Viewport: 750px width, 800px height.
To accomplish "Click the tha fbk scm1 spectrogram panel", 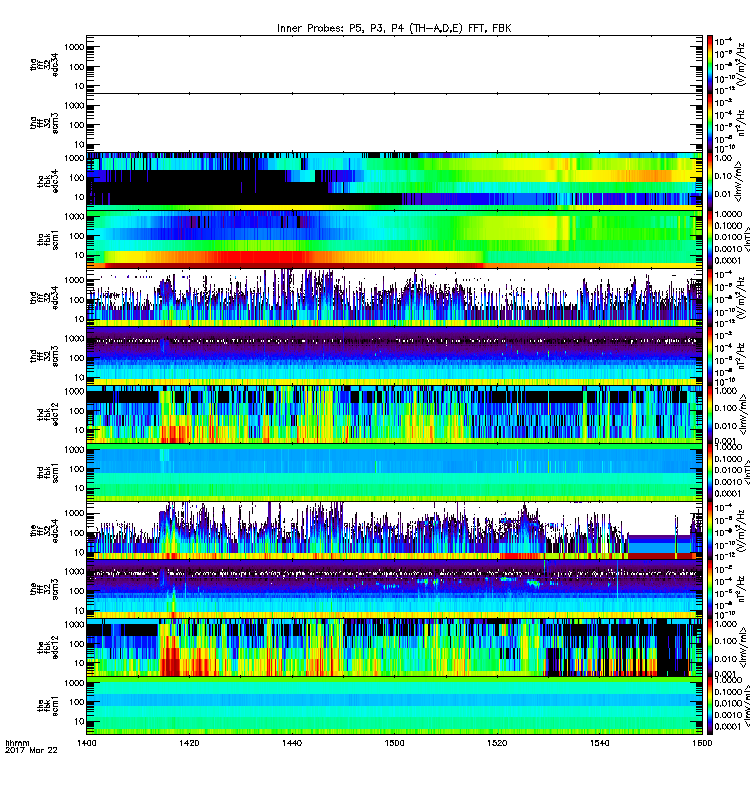I will click(x=394, y=239).
